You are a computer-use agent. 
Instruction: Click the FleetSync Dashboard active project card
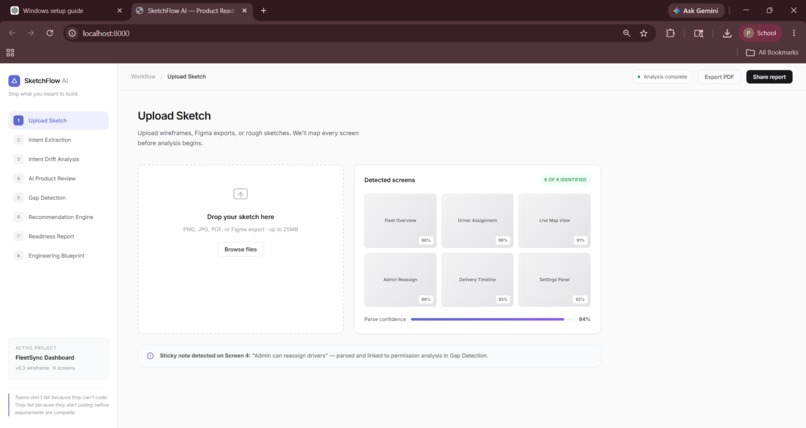tap(59, 358)
